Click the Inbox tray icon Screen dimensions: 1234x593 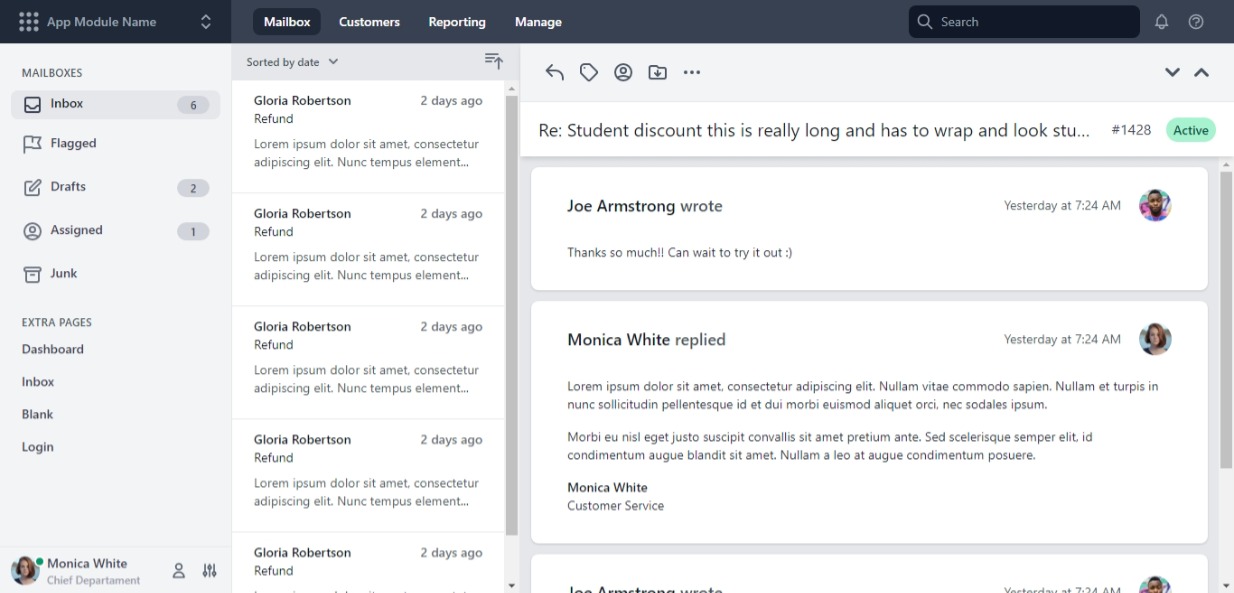[x=32, y=104]
